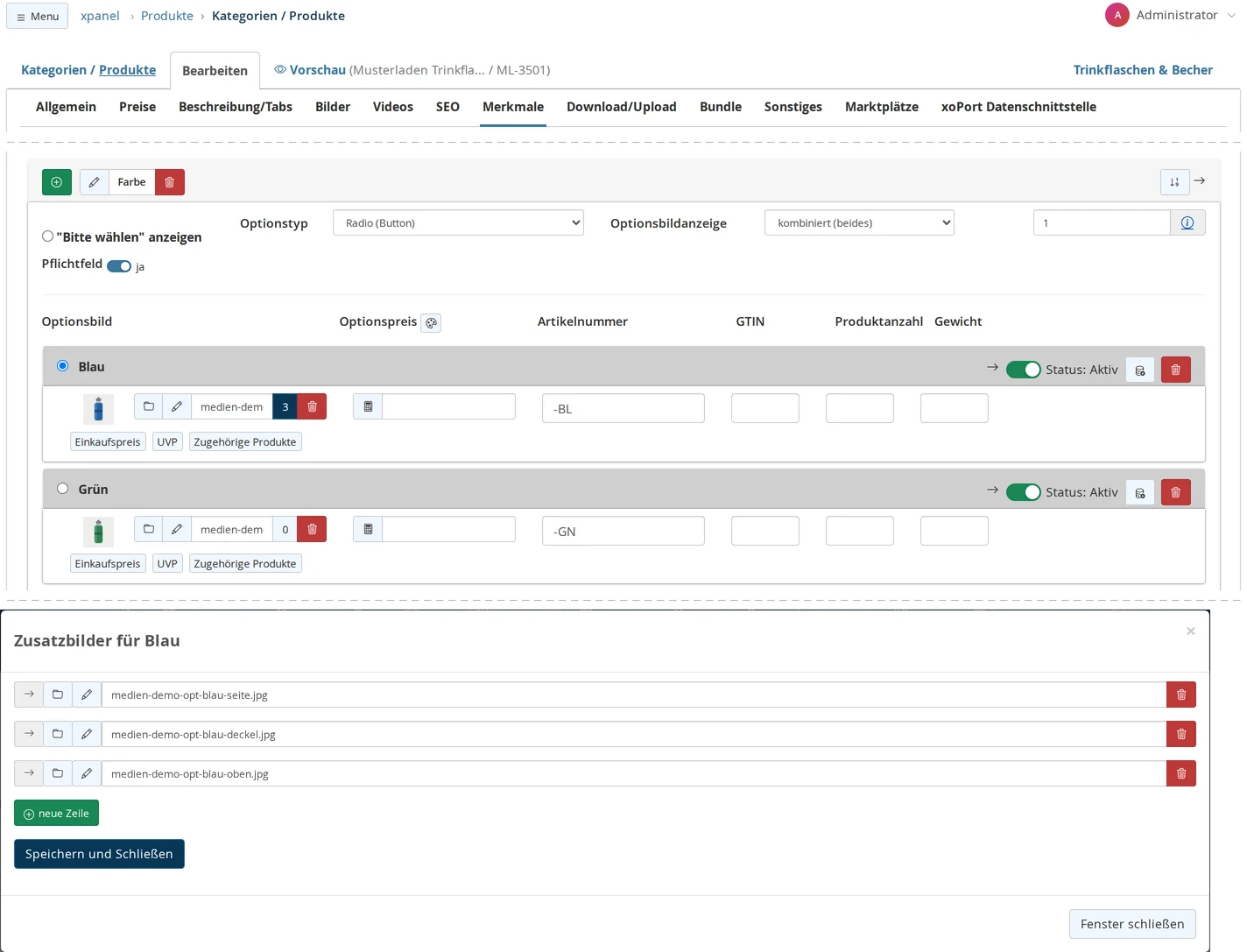Click the green add option group icon
This screenshot has width=1247, height=952.
pos(57,182)
